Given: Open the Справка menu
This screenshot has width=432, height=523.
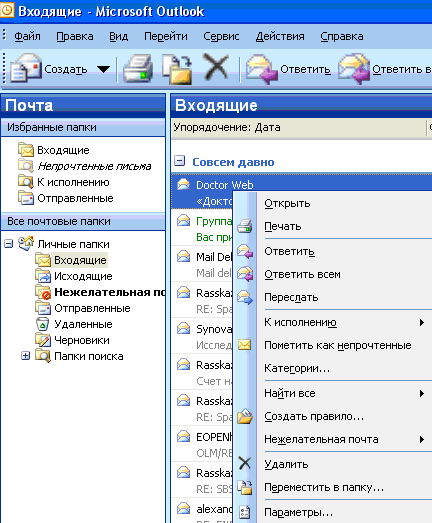Looking at the screenshot, I should 342,36.
